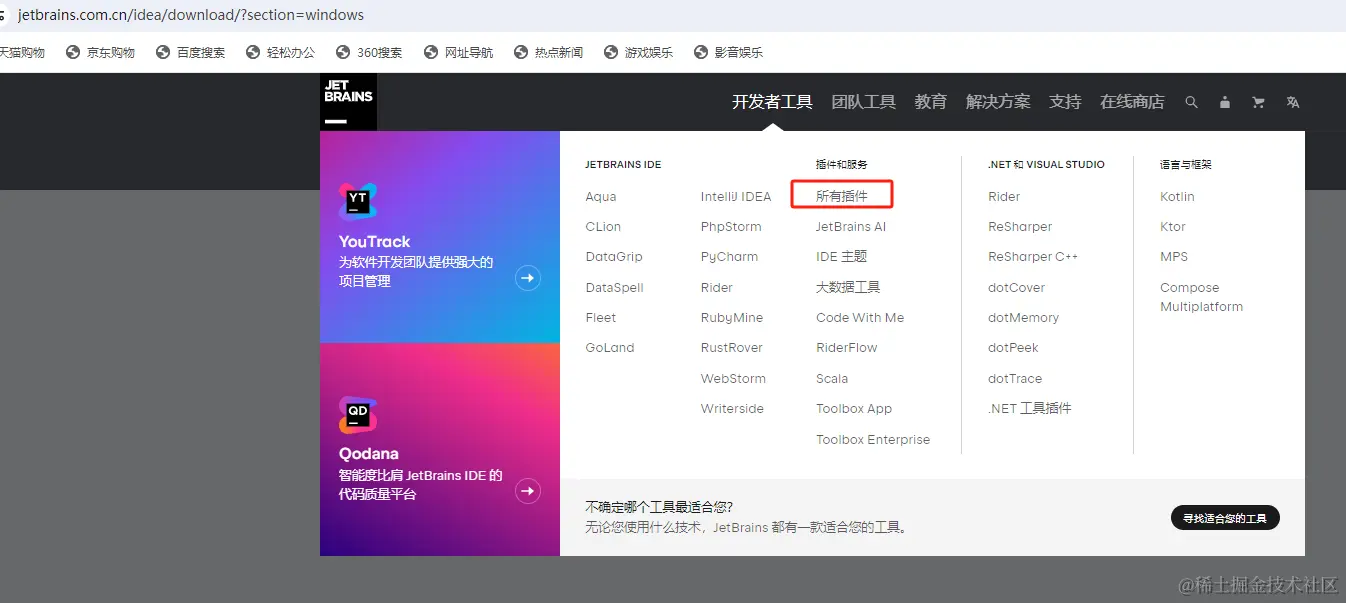Open the RiderFlow link

click(847, 348)
